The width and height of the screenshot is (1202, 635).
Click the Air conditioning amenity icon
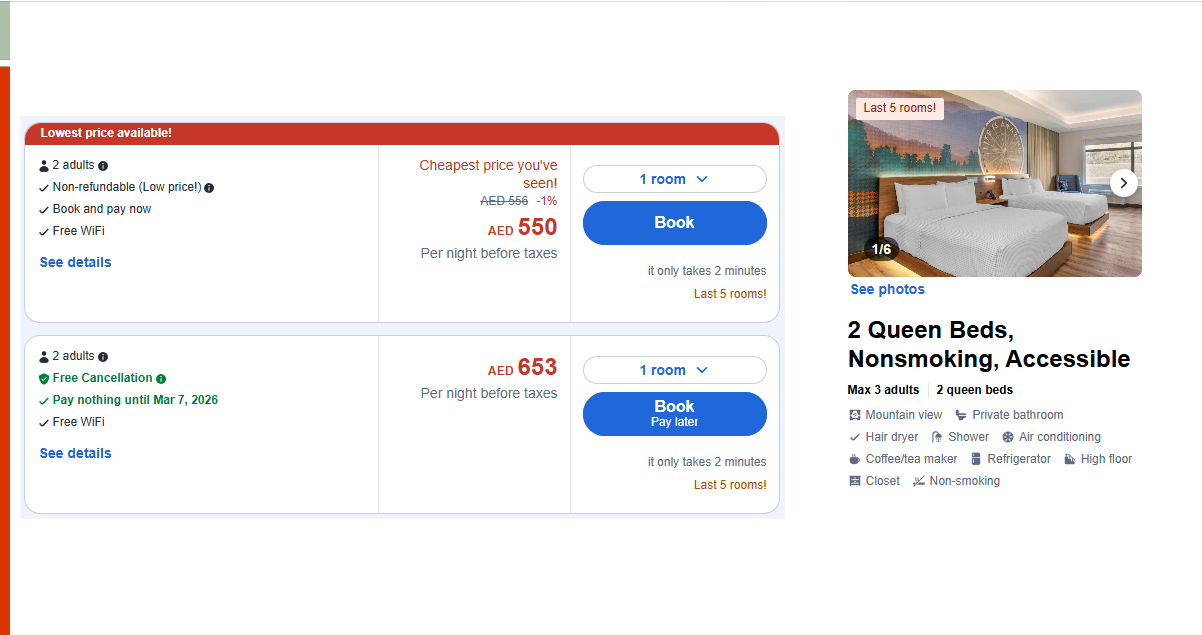(1008, 437)
